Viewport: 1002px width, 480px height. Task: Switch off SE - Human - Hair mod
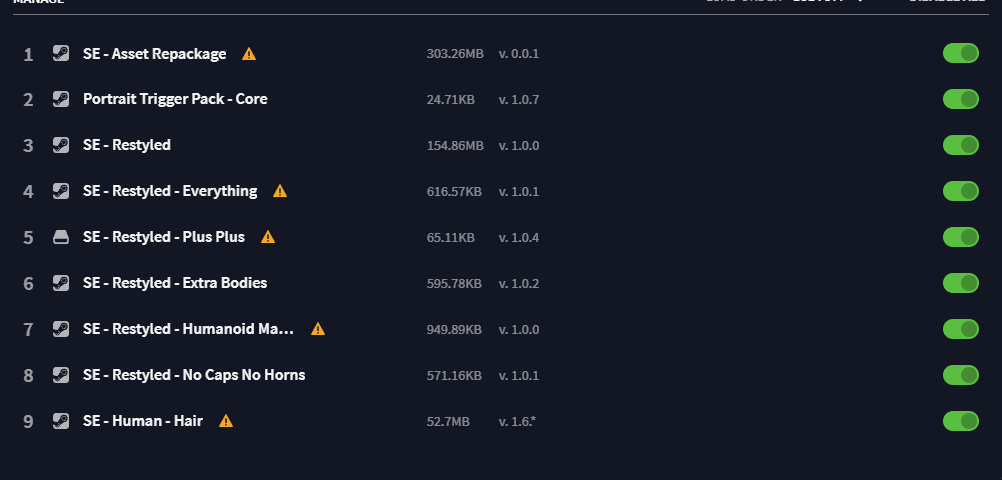pos(960,421)
